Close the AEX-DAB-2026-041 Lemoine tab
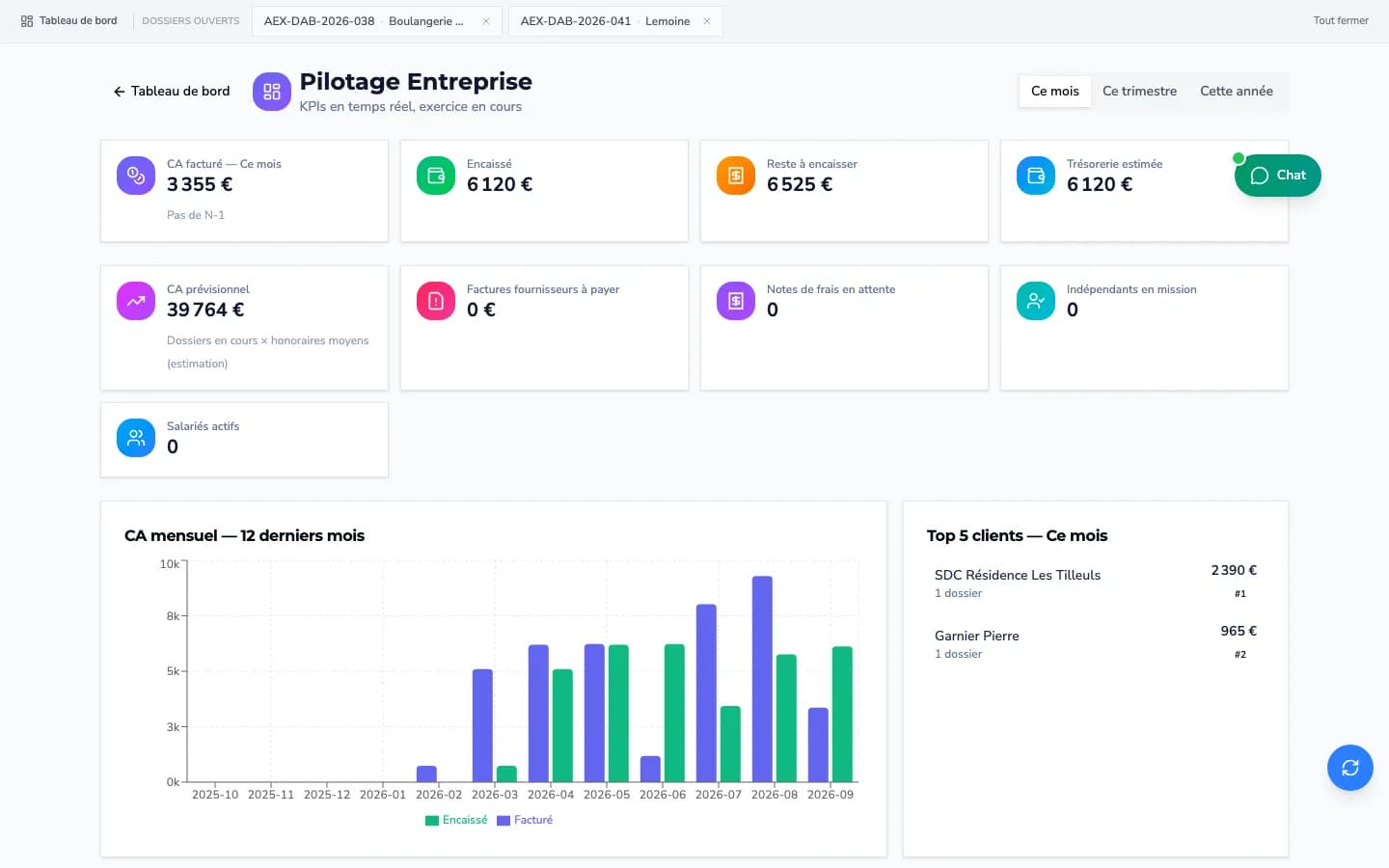Image resolution: width=1389 pixels, height=868 pixels. tap(707, 21)
